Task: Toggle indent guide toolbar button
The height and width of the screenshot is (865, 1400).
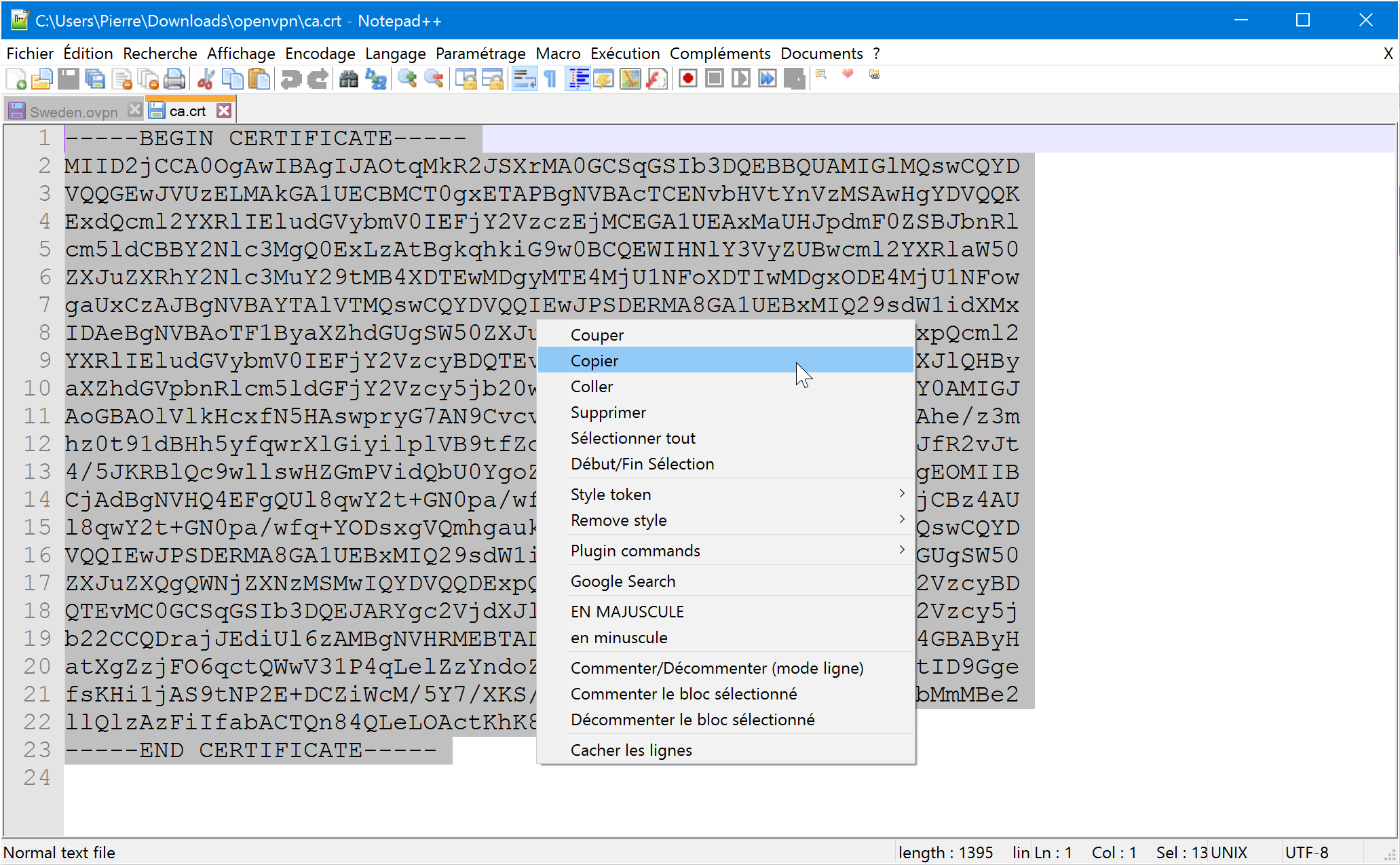Action: click(x=578, y=79)
